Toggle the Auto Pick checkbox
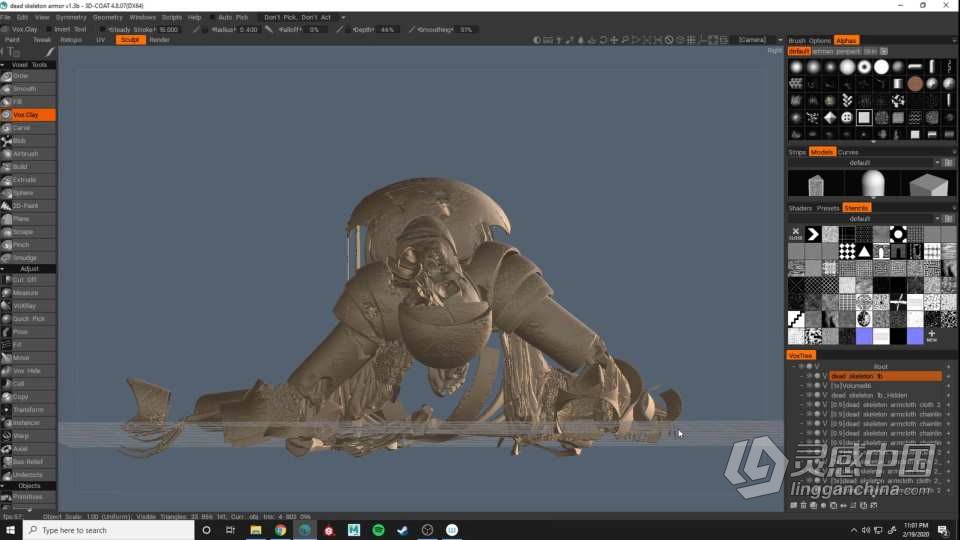The image size is (960, 540). click(x=212, y=17)
